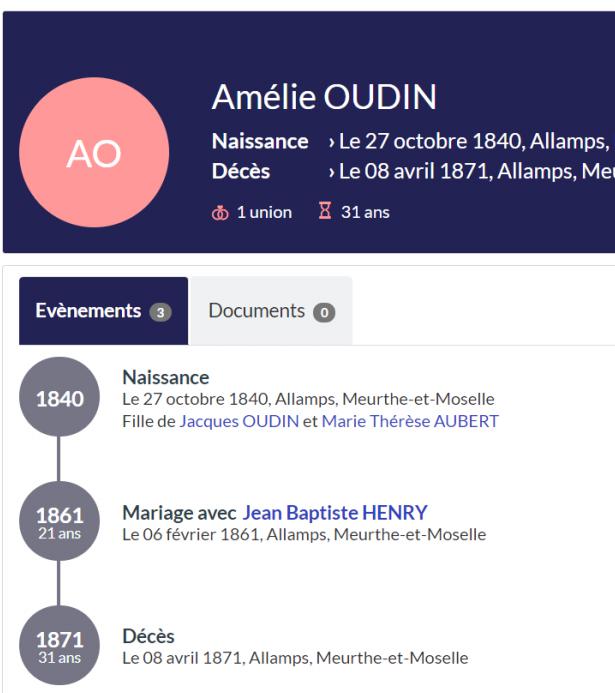This screenshot has width=615, height=693.
Task: Click the wedding rings union icon
Action: click(220, 213)
